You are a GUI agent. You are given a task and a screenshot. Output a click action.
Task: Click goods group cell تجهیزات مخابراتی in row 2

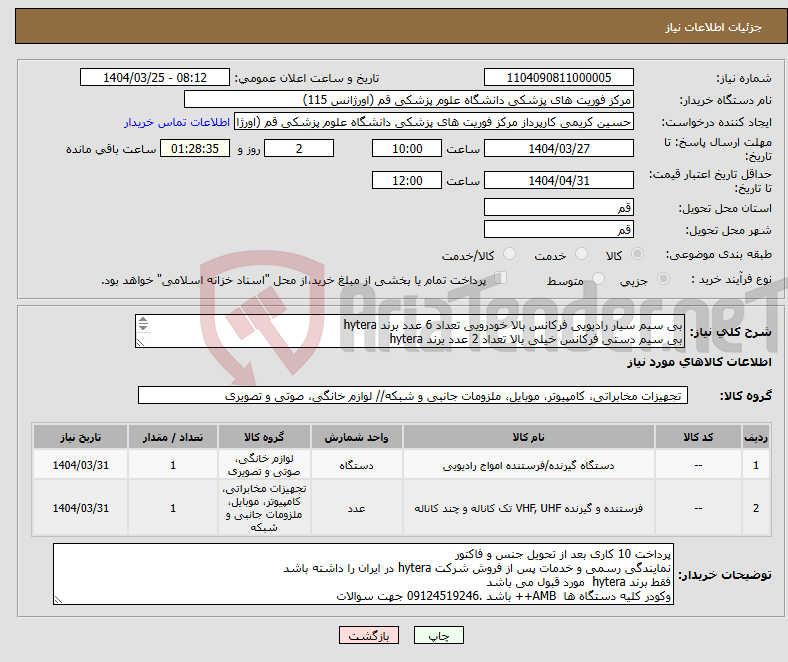click(264, 508)
